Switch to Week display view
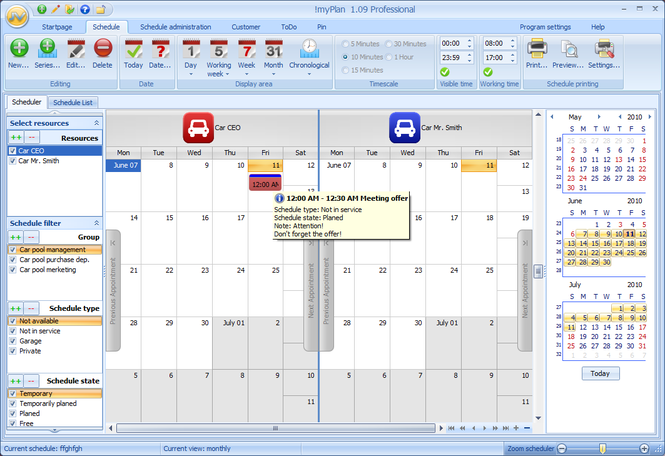The image size is (665, 456). coord(247,49)
